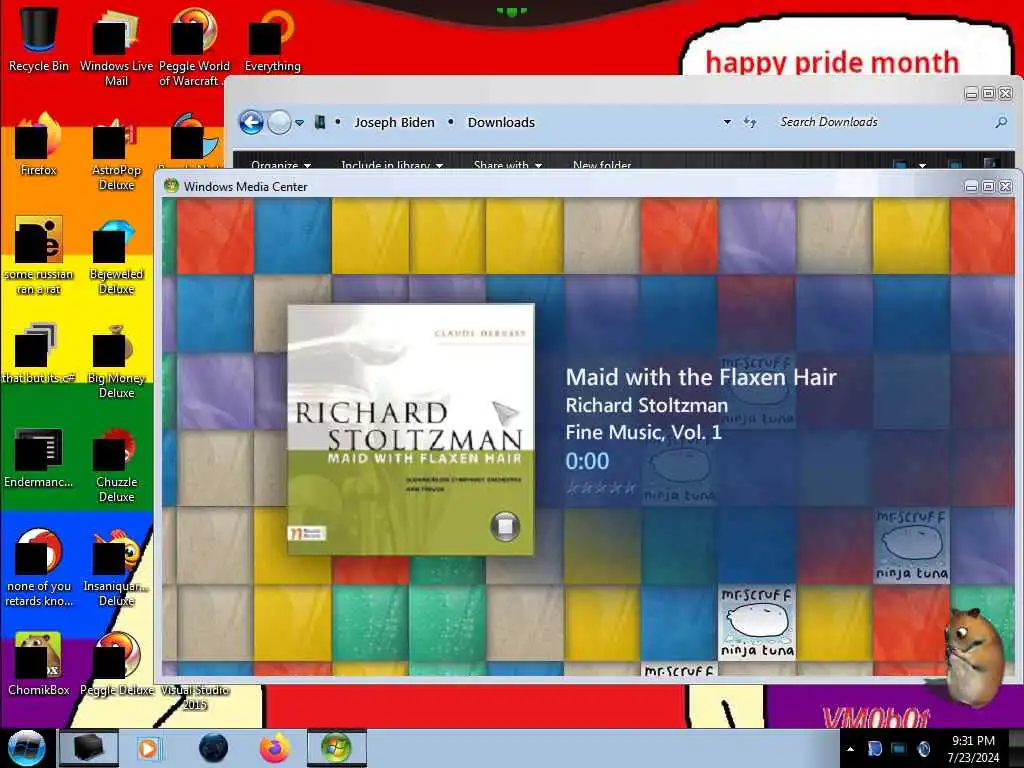Switch to Windows Media Center taskbar button
Viewport: 1024px width, 768px height.
click(336, 748)
